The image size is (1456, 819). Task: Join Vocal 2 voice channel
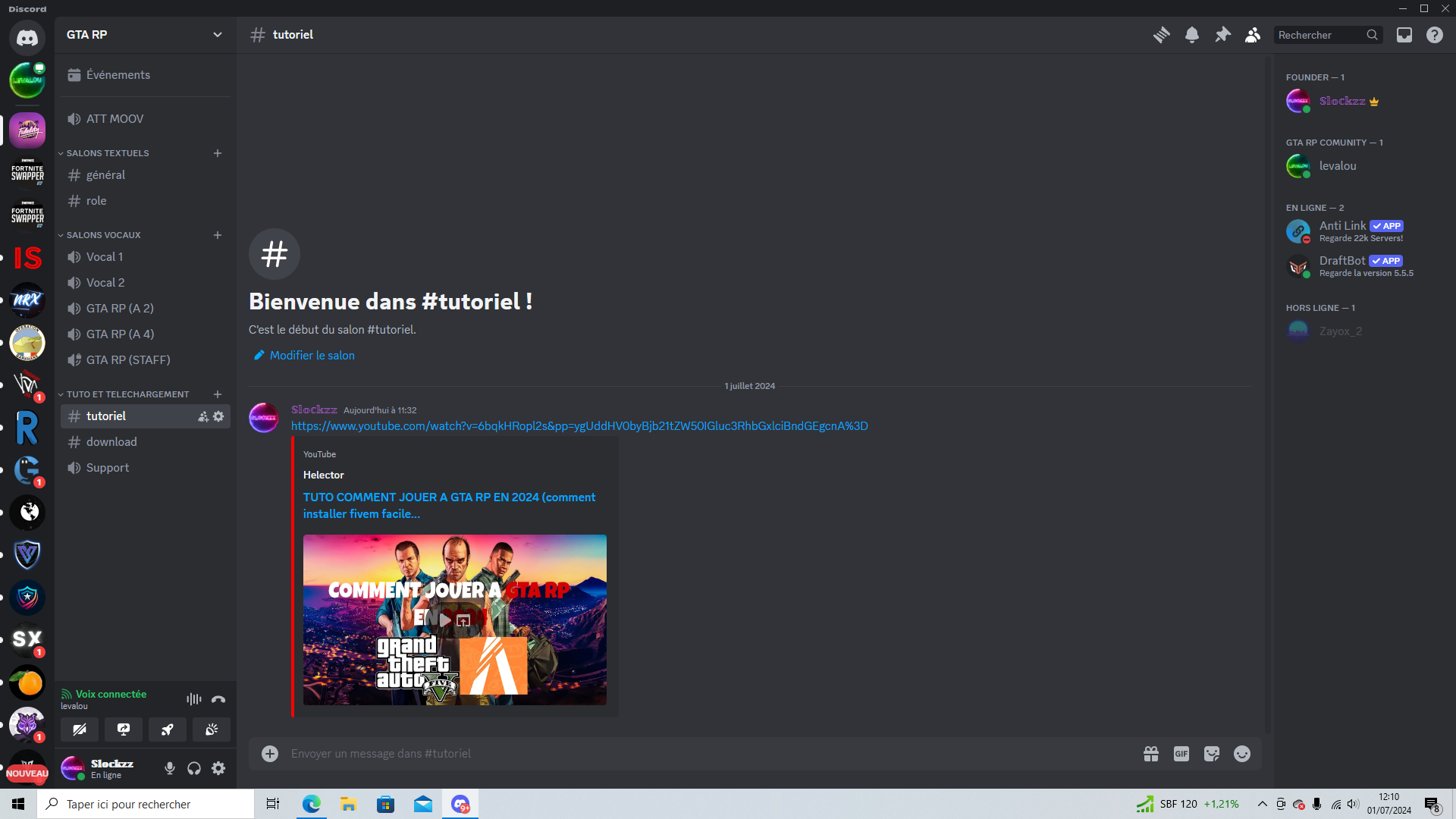pos(145,283)
